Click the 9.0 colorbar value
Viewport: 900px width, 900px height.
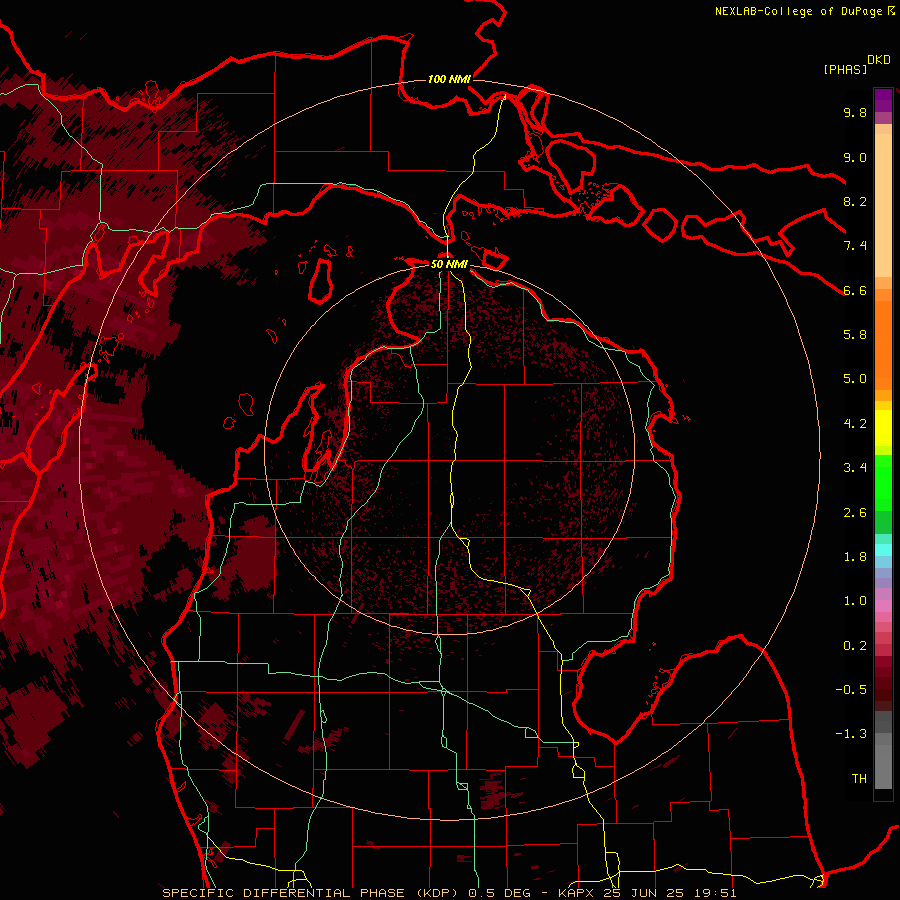(855, 157)
